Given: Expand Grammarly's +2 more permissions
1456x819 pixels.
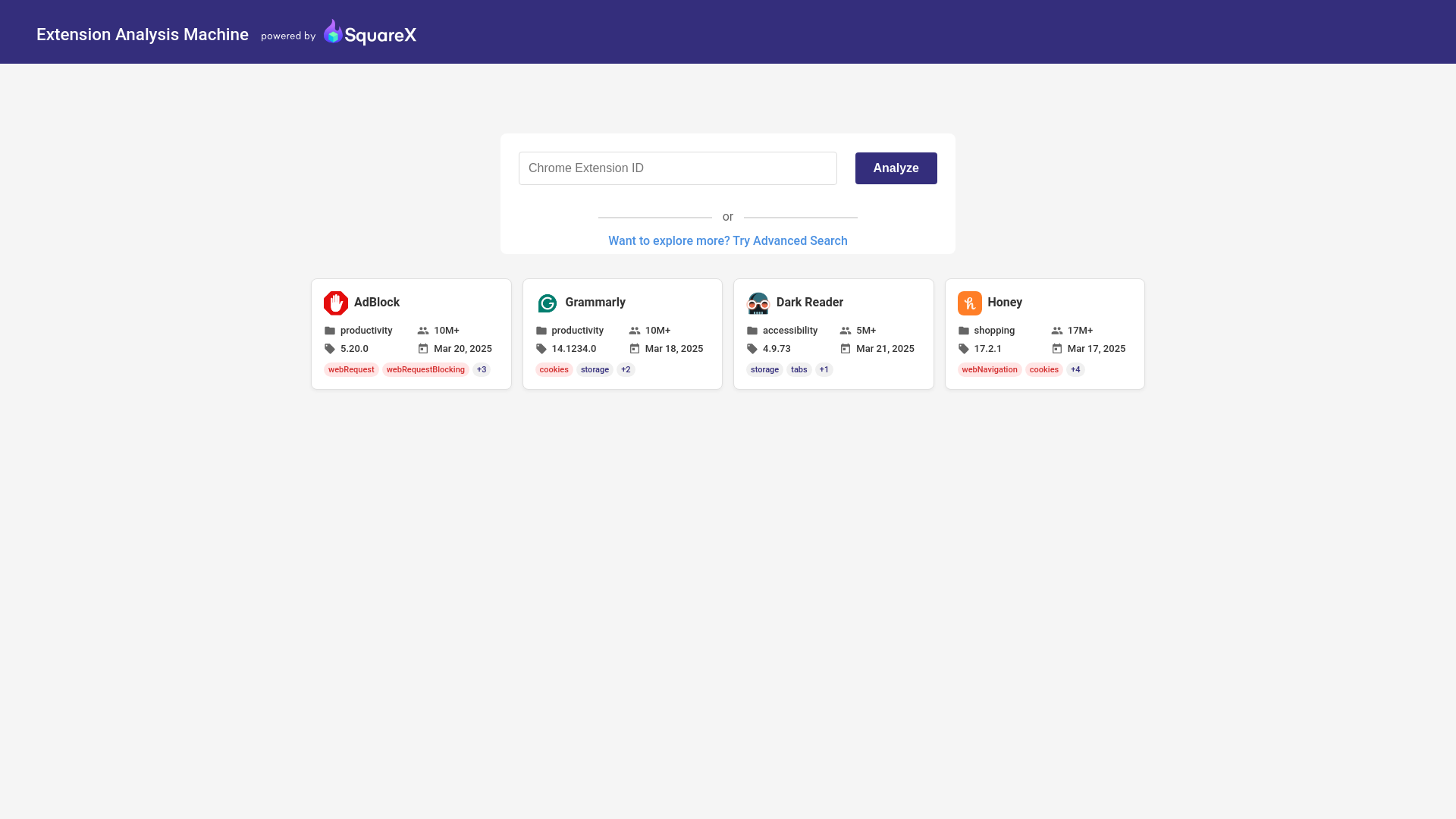Looking at the screenshot, I should point(626,370).
